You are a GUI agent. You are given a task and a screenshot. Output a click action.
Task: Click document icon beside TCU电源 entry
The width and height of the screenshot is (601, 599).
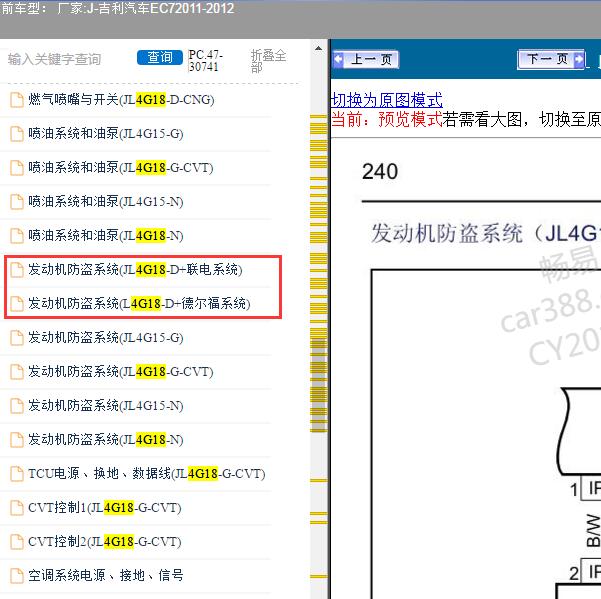[x=16, y=474]
